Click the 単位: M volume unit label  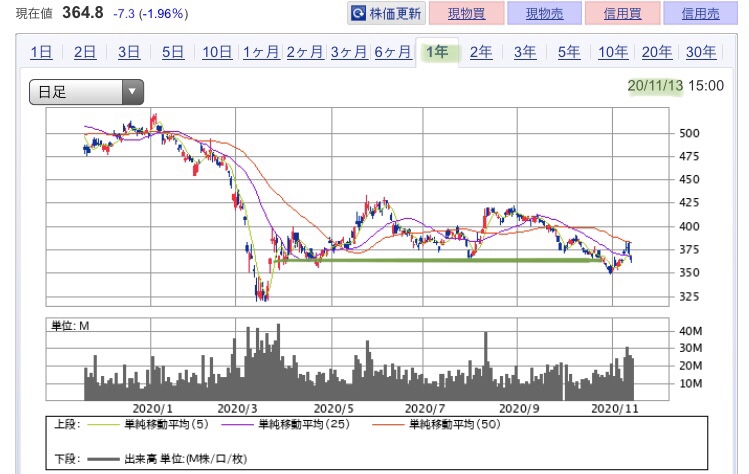pos(70,326)
